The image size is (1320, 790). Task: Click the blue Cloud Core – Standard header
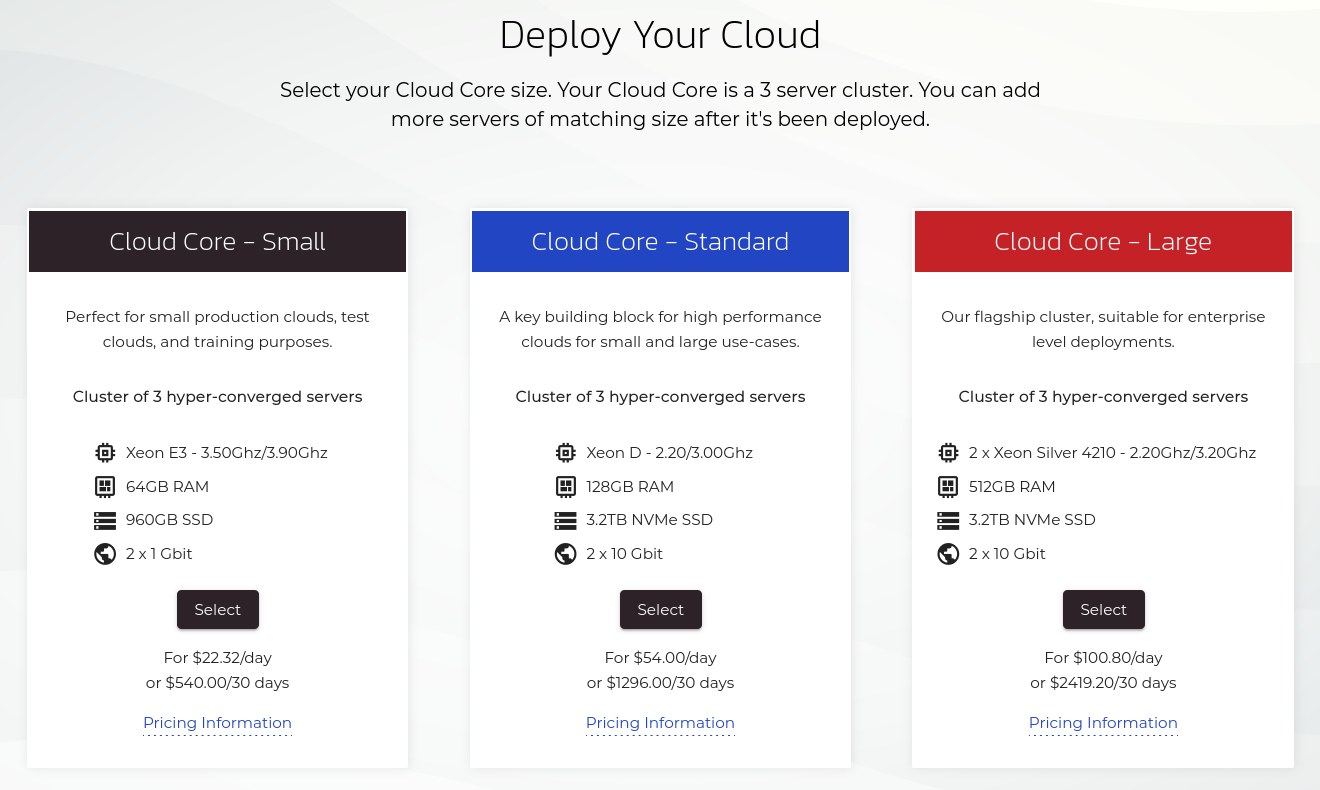(x=660, y=242)
